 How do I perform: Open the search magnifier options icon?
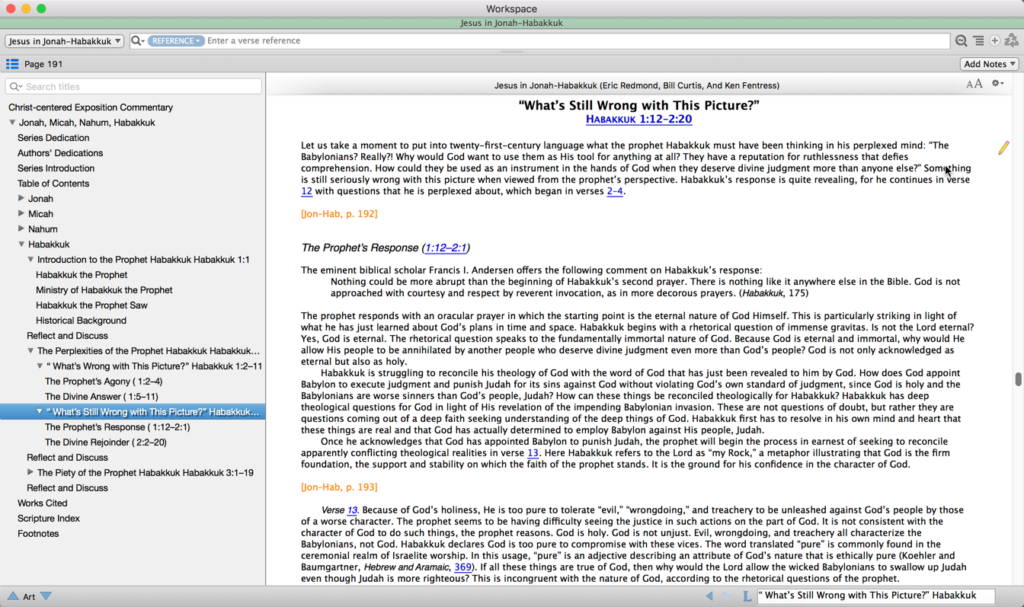137,41
